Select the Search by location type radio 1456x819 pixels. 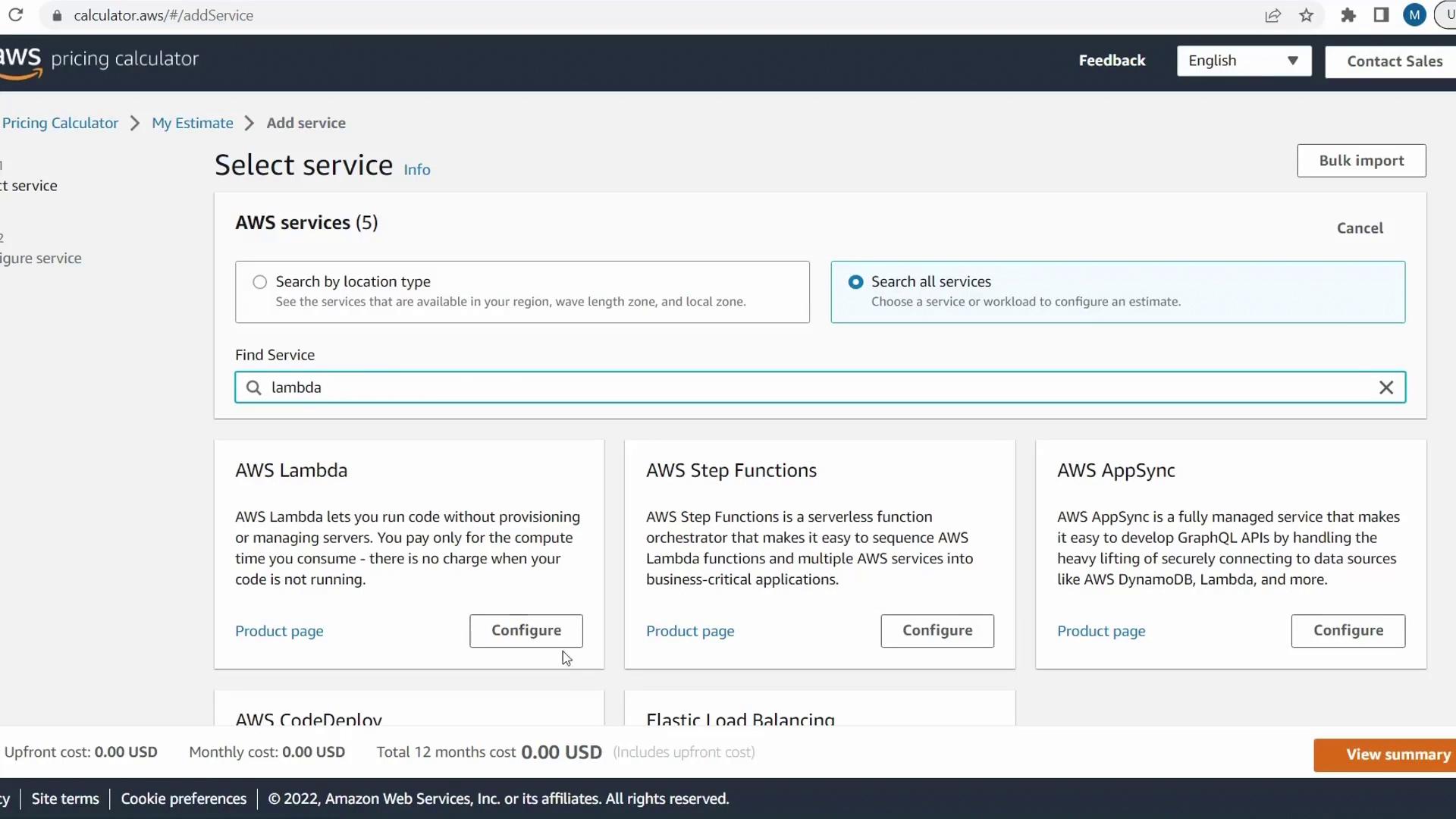coord(260,282)
